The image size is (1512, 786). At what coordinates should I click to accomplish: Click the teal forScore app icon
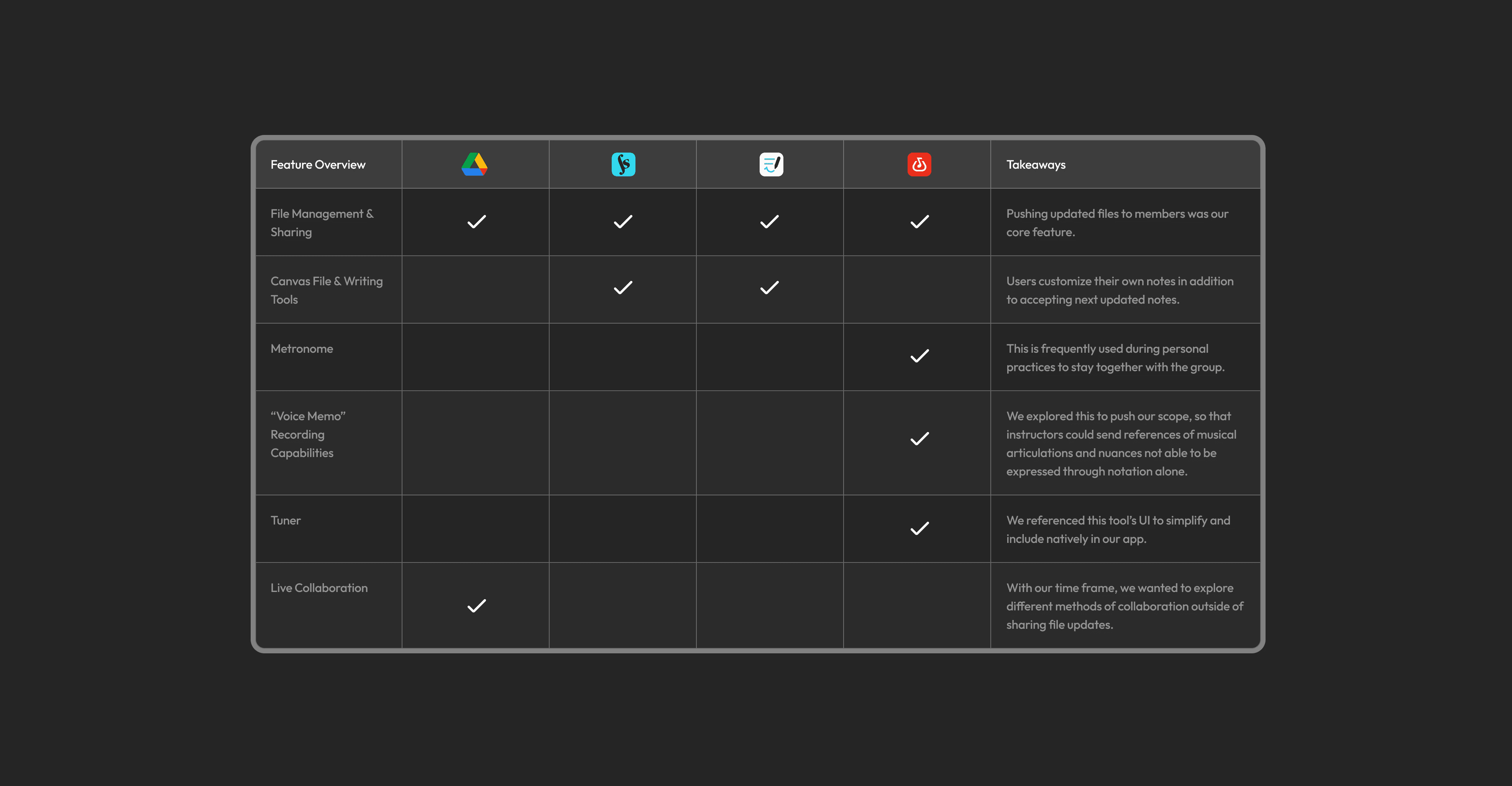click(623, 164)
